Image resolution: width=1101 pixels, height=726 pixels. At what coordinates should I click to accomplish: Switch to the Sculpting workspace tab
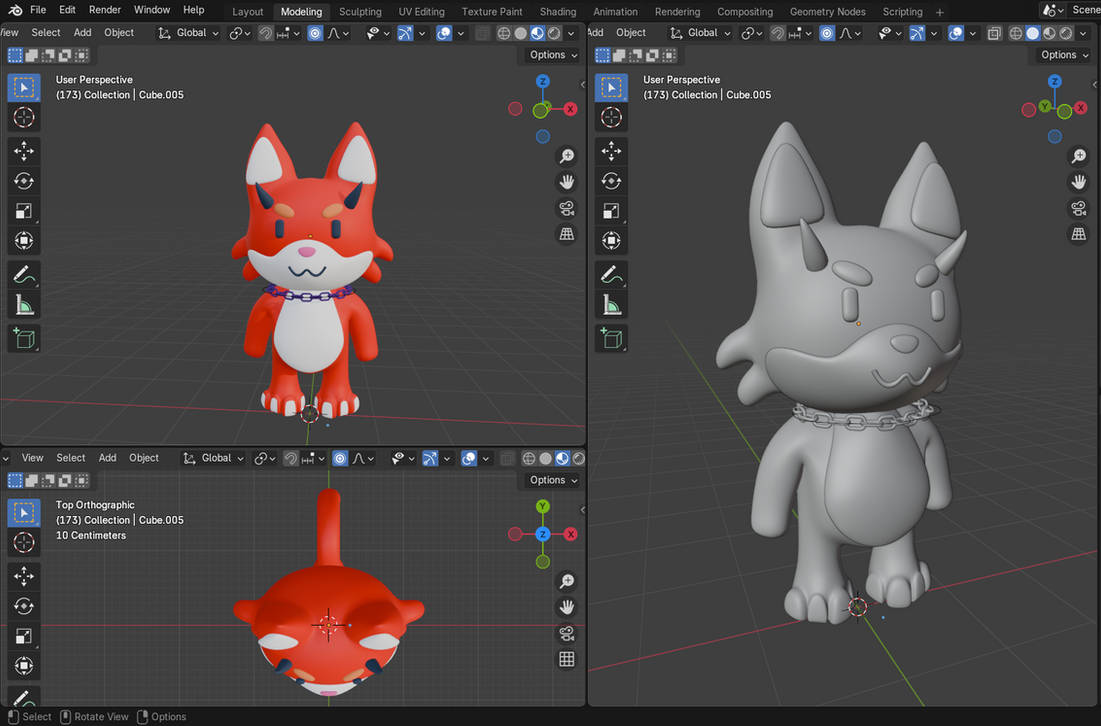coord(360,12)
